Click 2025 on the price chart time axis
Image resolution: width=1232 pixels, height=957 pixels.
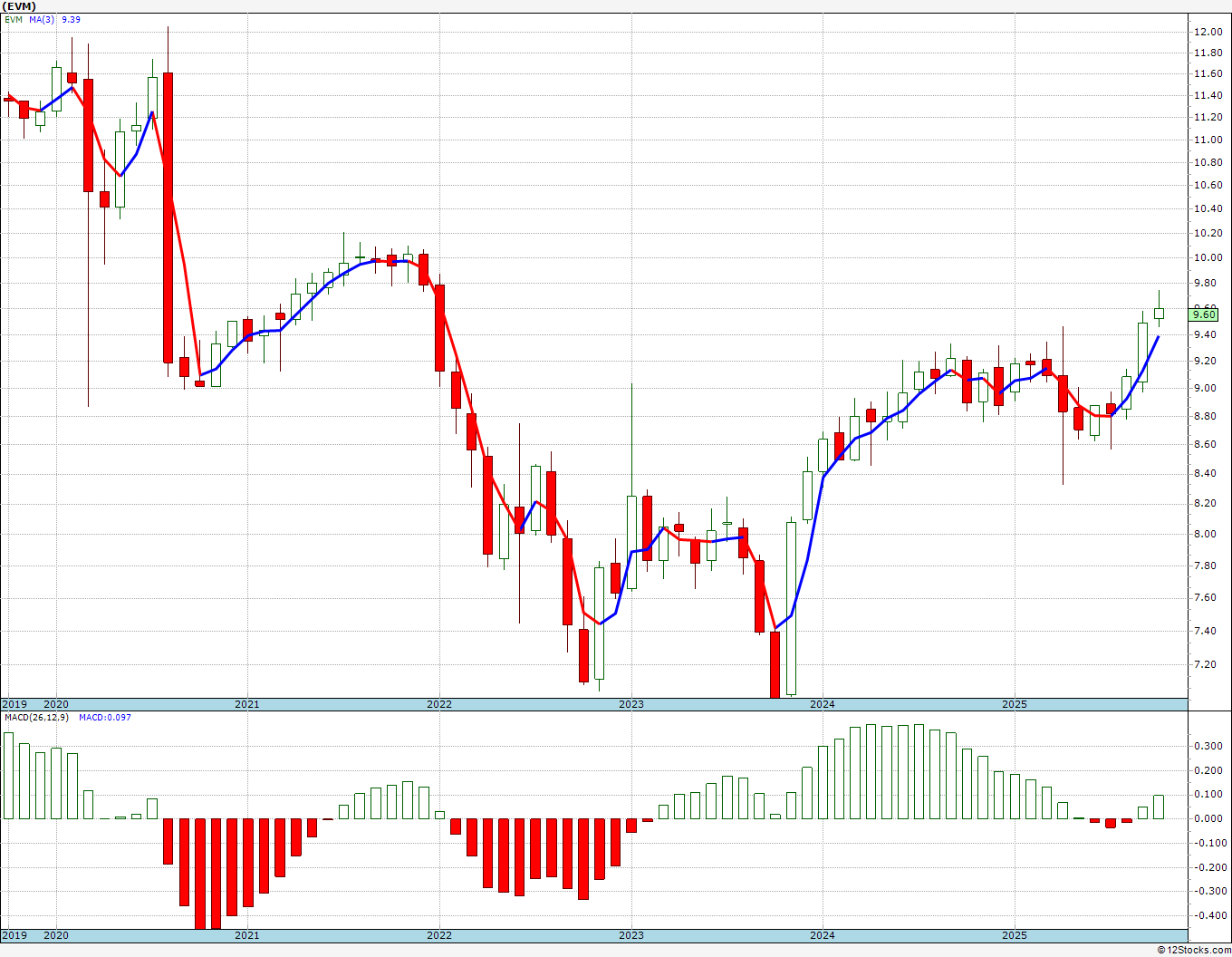(1015, 704)
